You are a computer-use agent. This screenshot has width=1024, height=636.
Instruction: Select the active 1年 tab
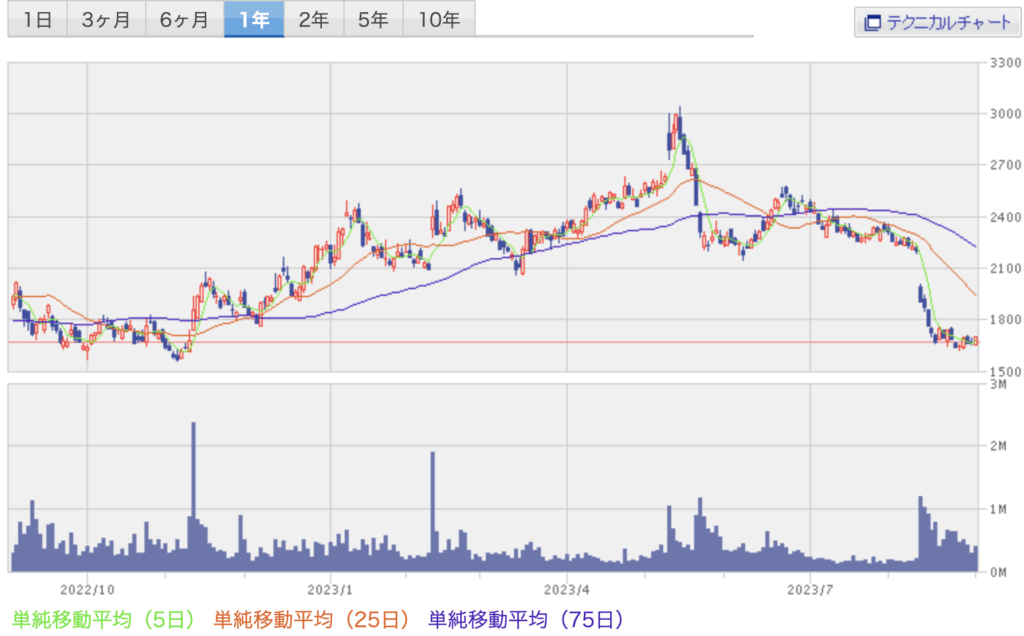tap(254, 20)
